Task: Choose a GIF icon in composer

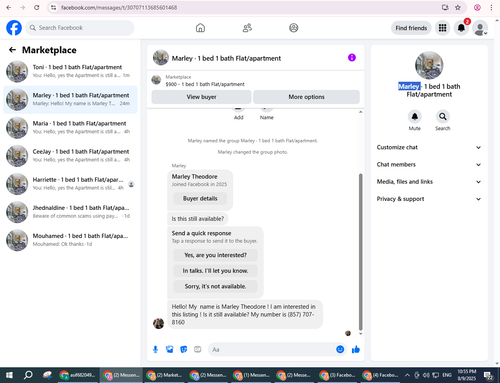Action: click(x=198, y=349)
